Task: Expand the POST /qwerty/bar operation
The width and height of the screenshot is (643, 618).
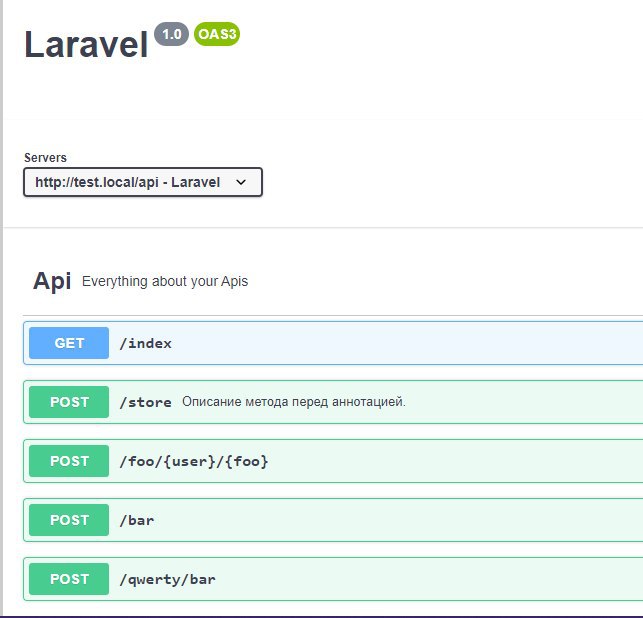Action: (x=333, y=579)
